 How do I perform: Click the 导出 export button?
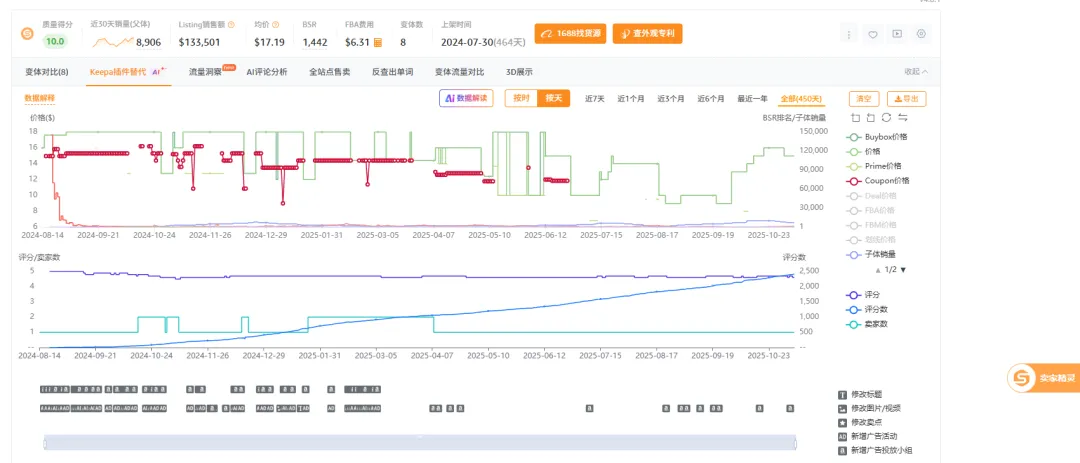907,99
